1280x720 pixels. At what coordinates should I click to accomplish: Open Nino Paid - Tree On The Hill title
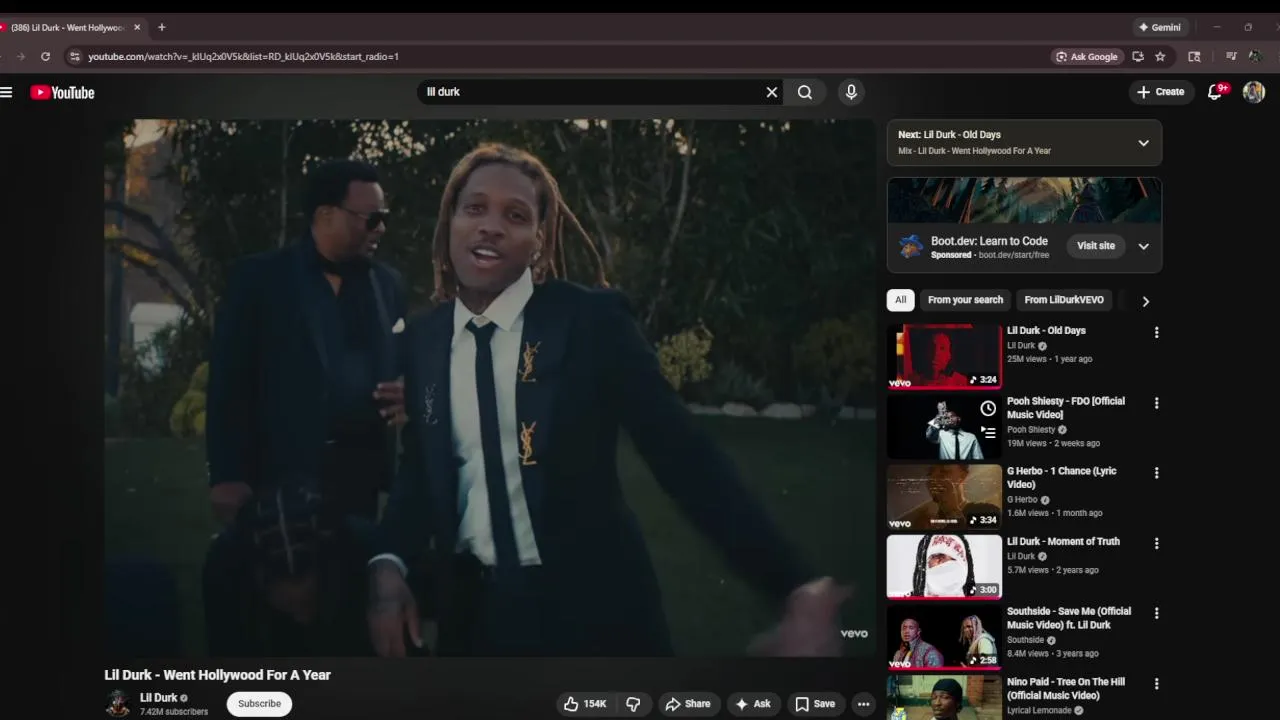(1066, 689)
